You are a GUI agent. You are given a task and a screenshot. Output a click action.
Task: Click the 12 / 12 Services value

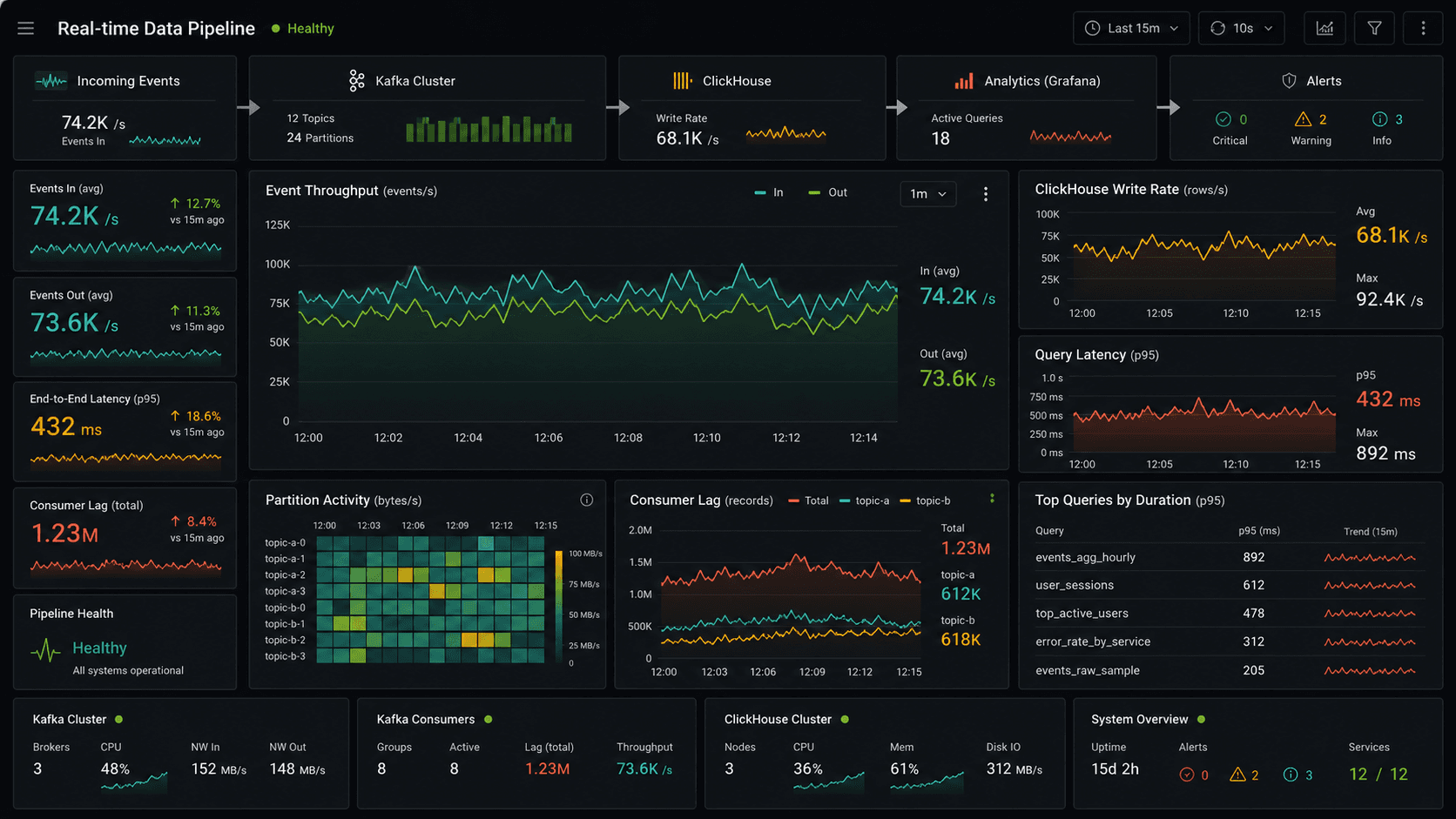(1378, 774)
